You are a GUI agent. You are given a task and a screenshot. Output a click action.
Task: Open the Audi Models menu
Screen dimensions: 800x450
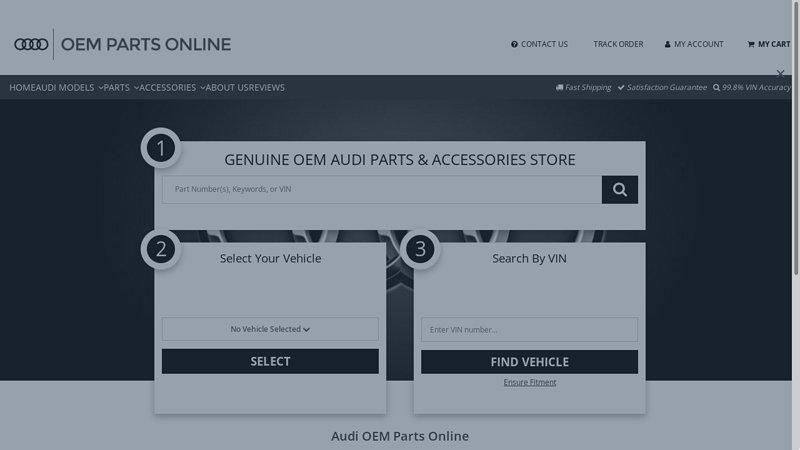tap(65, 88)
